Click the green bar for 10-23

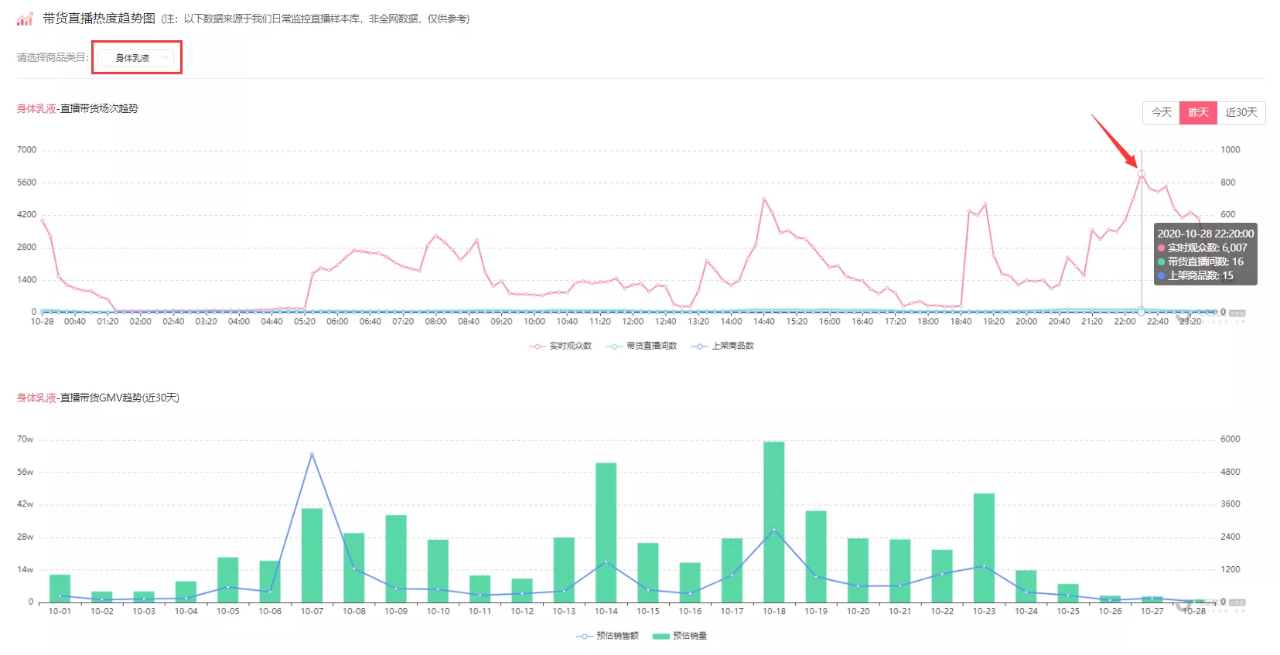pyautogui.click(x=983, y=547)
